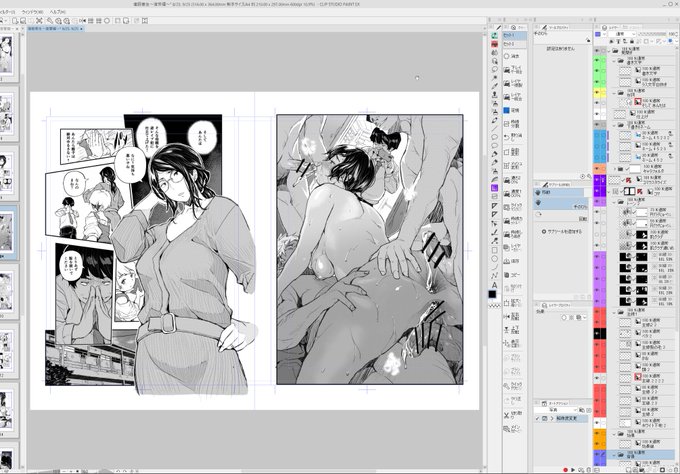Click the trash icon at bottom of Layer panel
Screen dimensions: 680x474
click(674, 470)
